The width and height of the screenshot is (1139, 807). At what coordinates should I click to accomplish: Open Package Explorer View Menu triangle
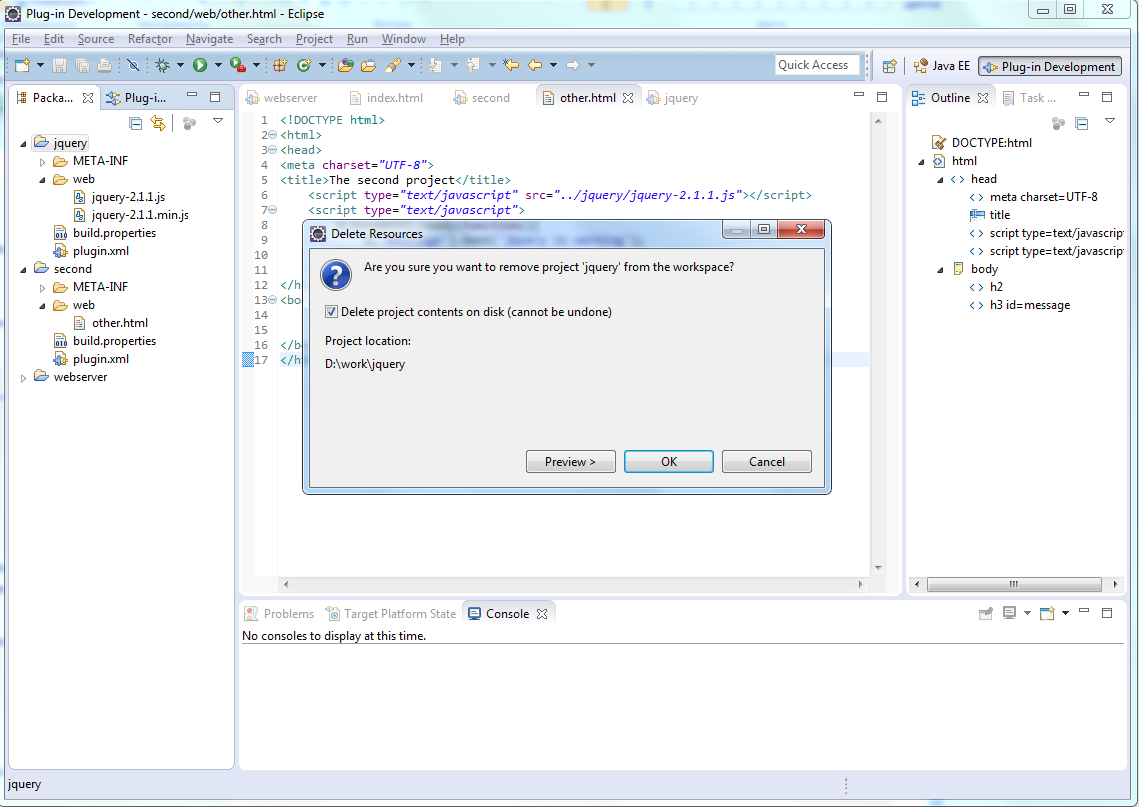pyautogui.click(x=218, y=121)
